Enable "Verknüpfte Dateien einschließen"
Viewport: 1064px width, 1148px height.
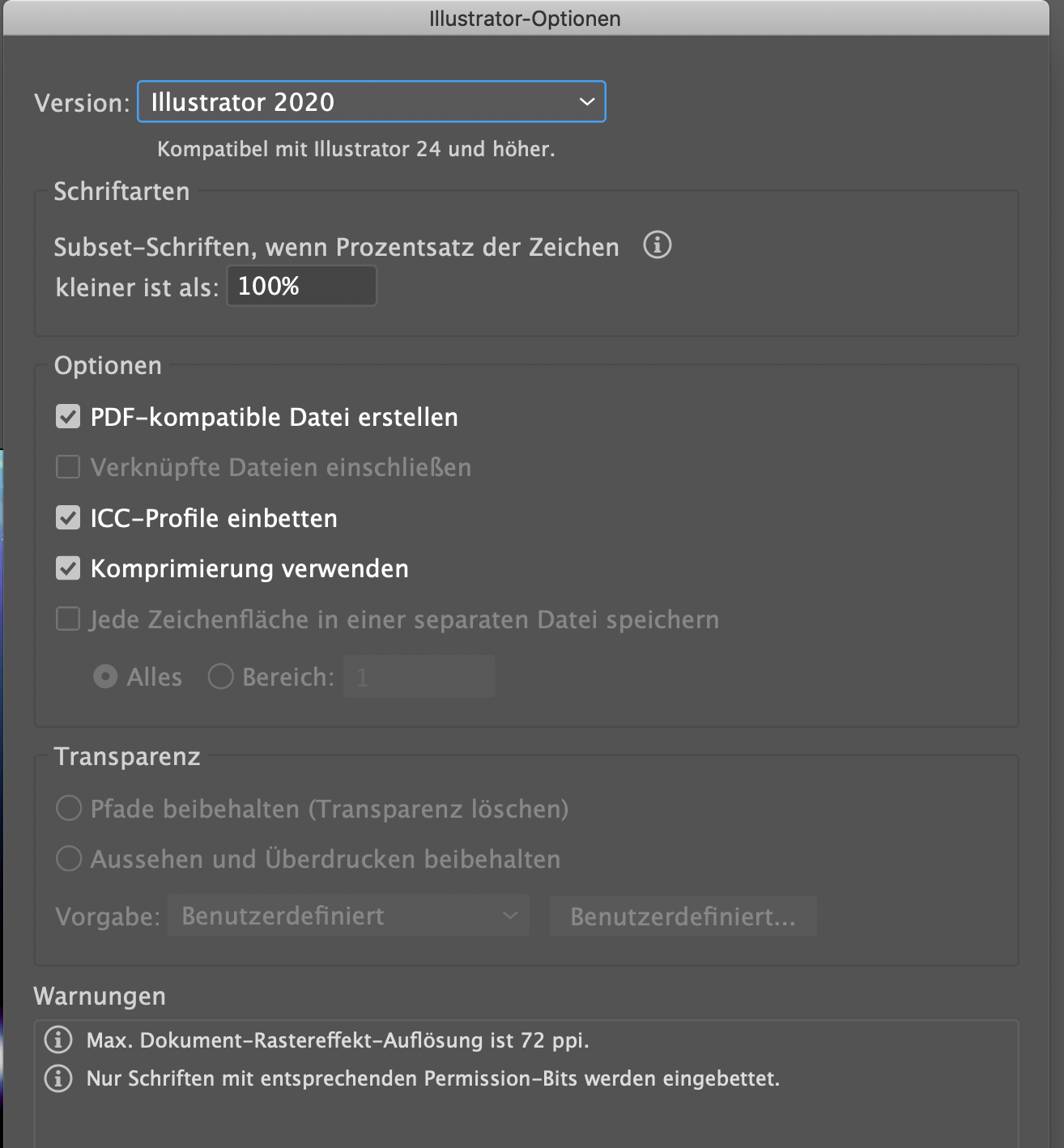[68, 467]
